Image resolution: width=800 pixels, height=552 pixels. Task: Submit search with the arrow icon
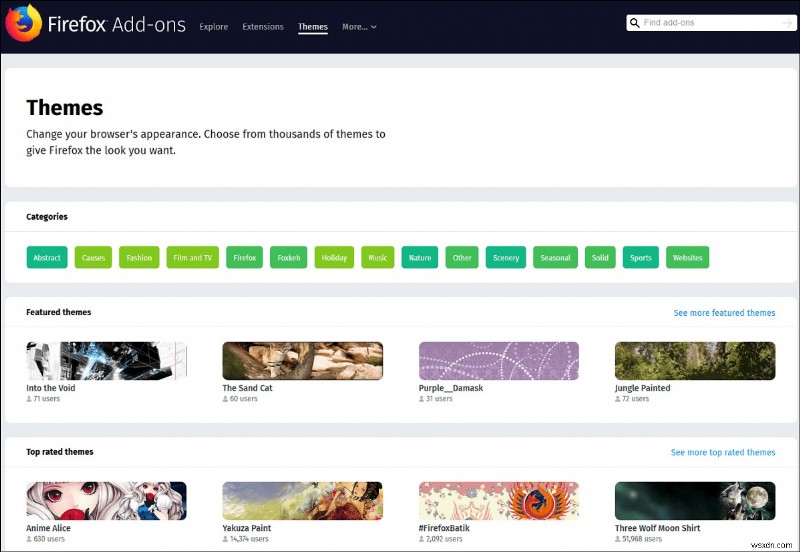[787, 23]
